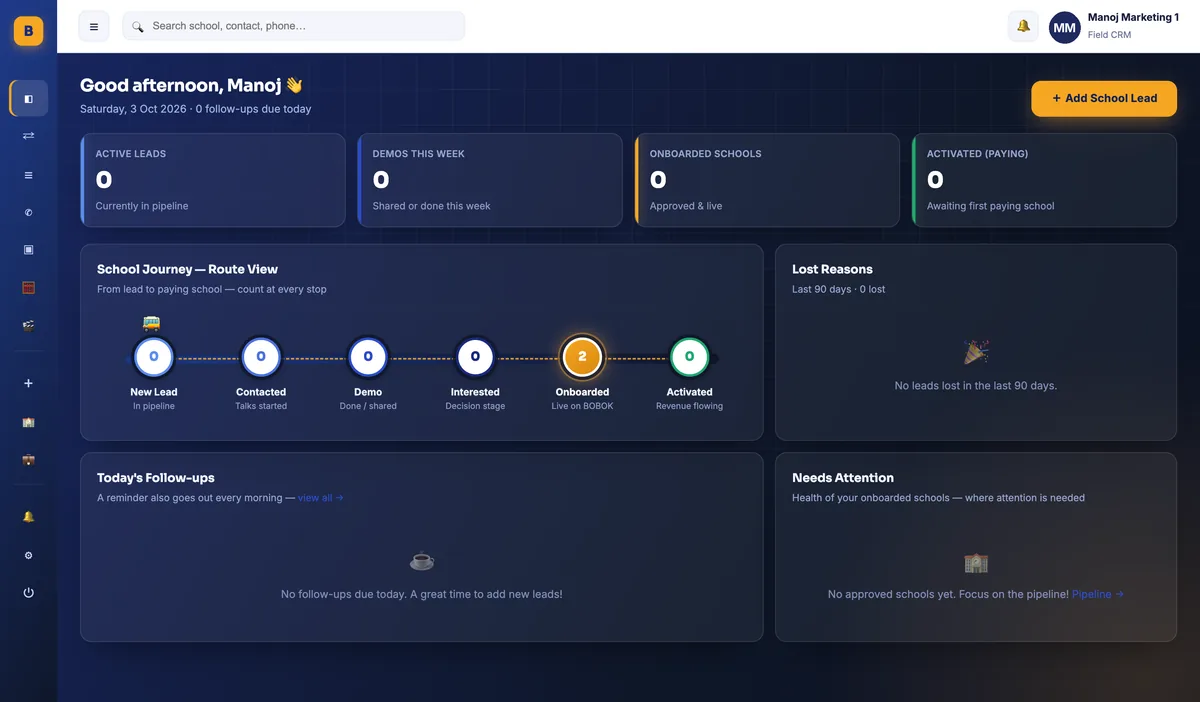Click the plus icon in sidebar
1200x702 pixels.
[28, 383]
